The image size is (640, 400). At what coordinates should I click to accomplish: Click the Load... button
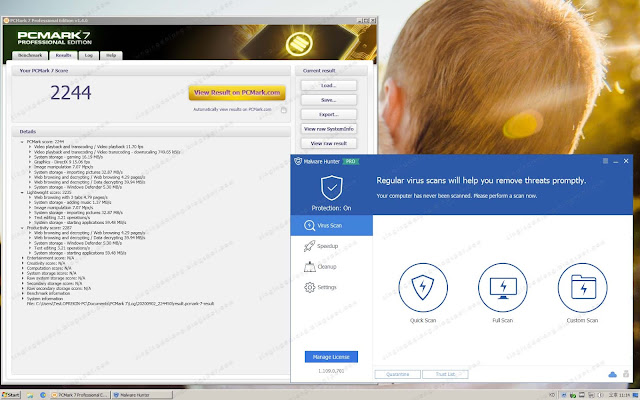pyautogui.click(x=329, y=85)
